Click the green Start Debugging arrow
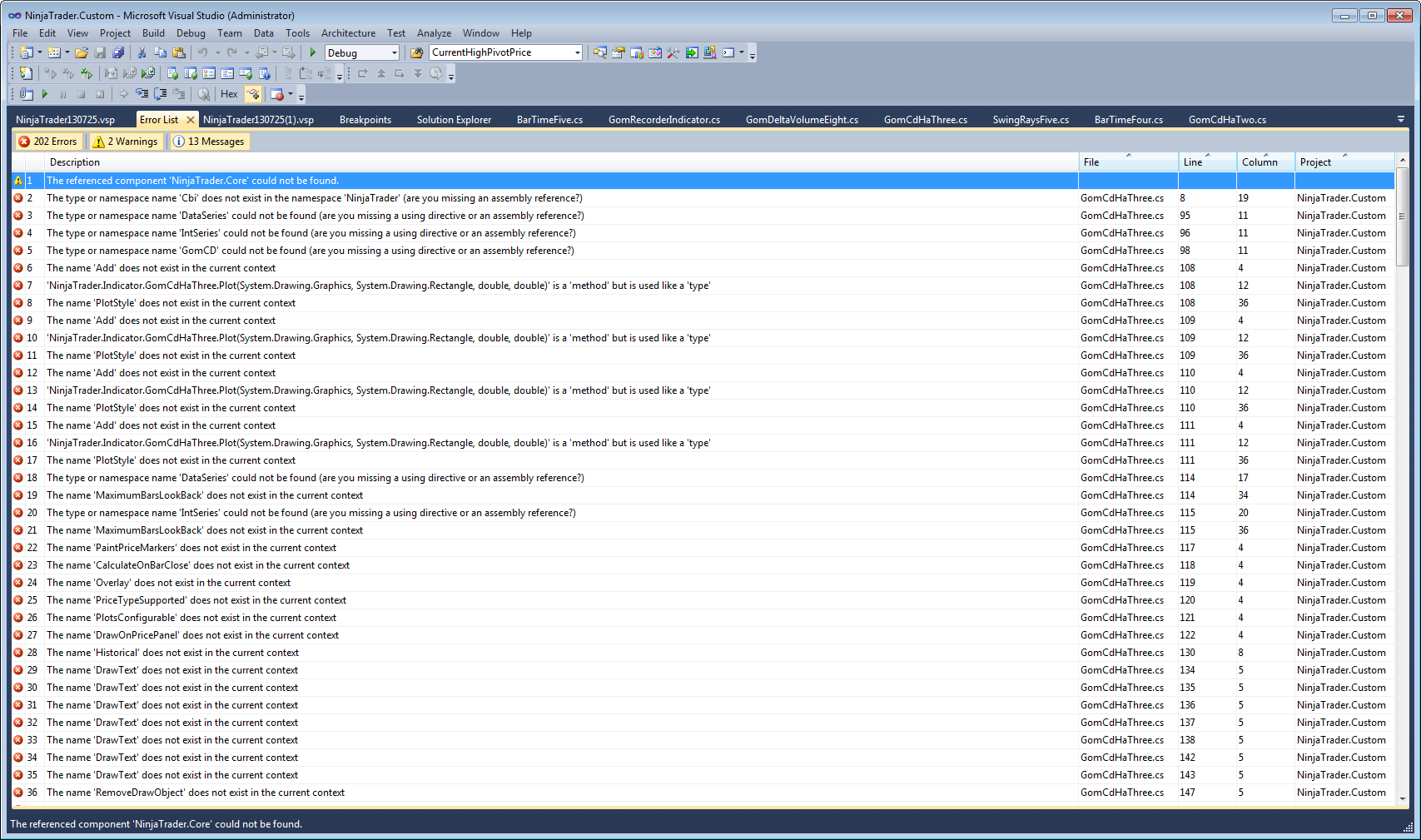1421x840 pixels. click(313, 52)
